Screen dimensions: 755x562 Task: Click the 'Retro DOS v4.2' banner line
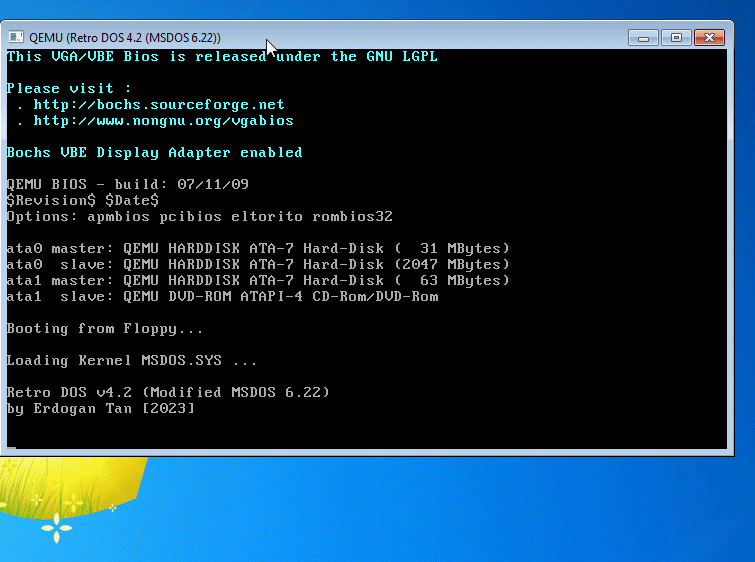168,392
